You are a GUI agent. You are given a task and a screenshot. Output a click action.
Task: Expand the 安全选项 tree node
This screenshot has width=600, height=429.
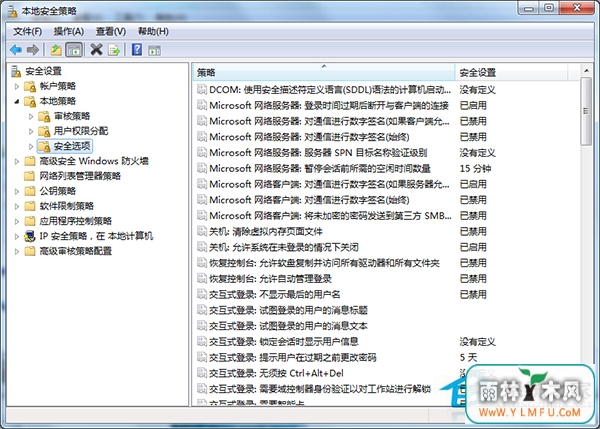31,146
